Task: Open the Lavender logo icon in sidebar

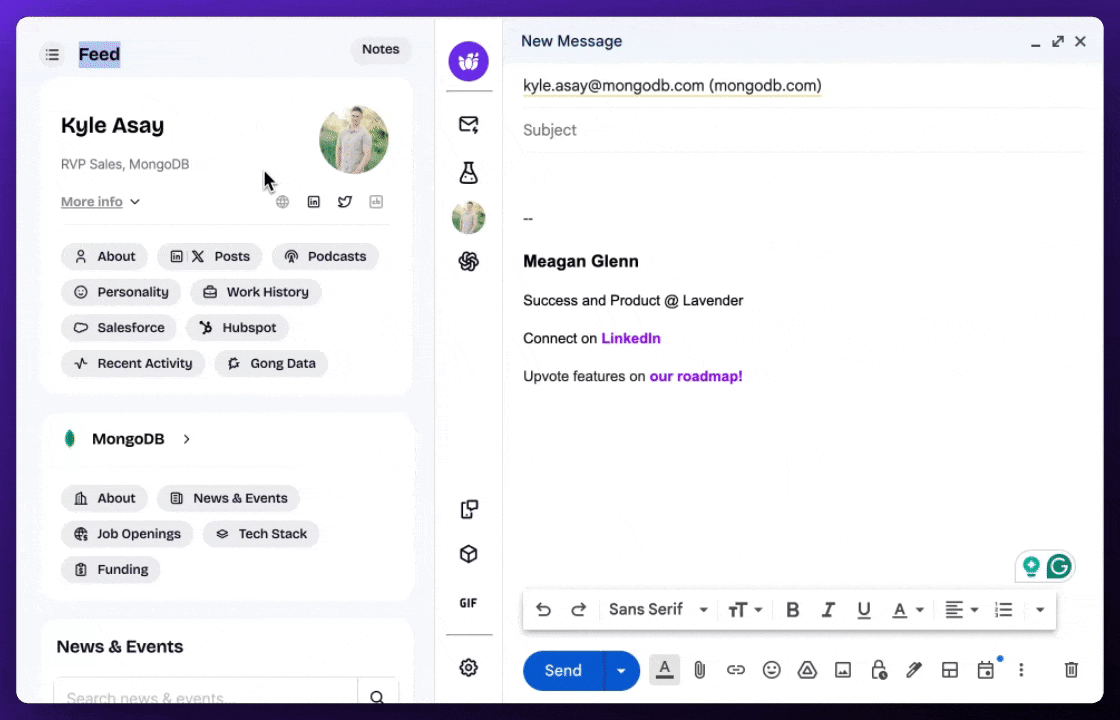Action: pos(469,61)
